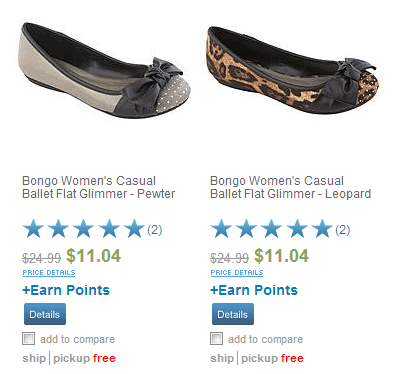Check add to compare for Leopard flat
406x374 pixels.
217,339
